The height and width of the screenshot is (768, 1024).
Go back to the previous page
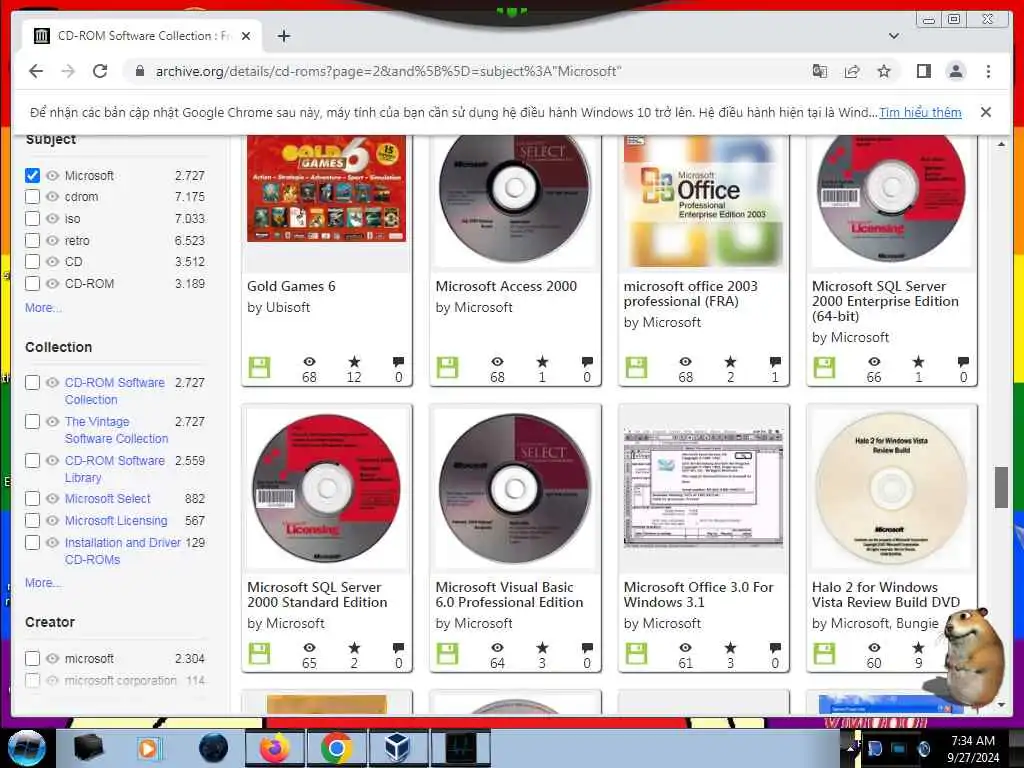[x=36, y=71]
